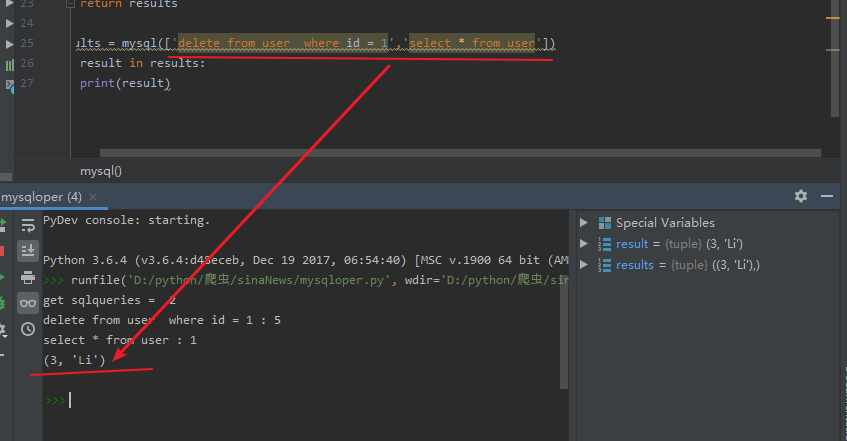The height and width of the screenshot is (441, 847).
Task: Select the 'result' variable name
Action: (631, 244)
